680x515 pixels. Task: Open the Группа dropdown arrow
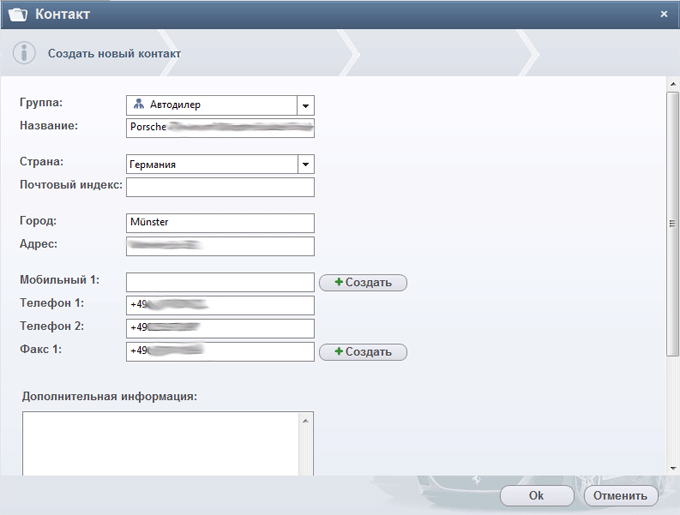[x=306, y=106]
